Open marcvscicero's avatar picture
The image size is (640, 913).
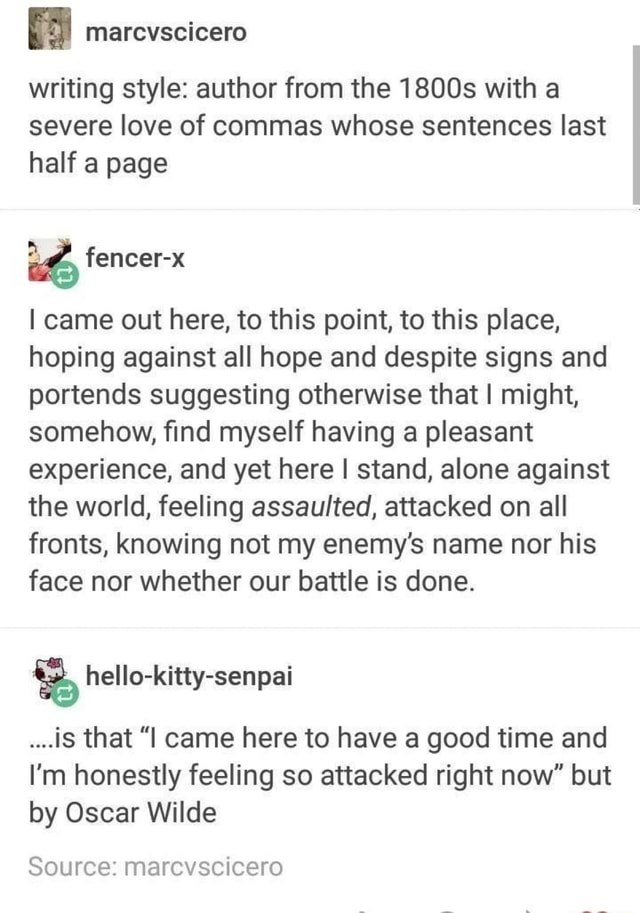tap(49, 29)
